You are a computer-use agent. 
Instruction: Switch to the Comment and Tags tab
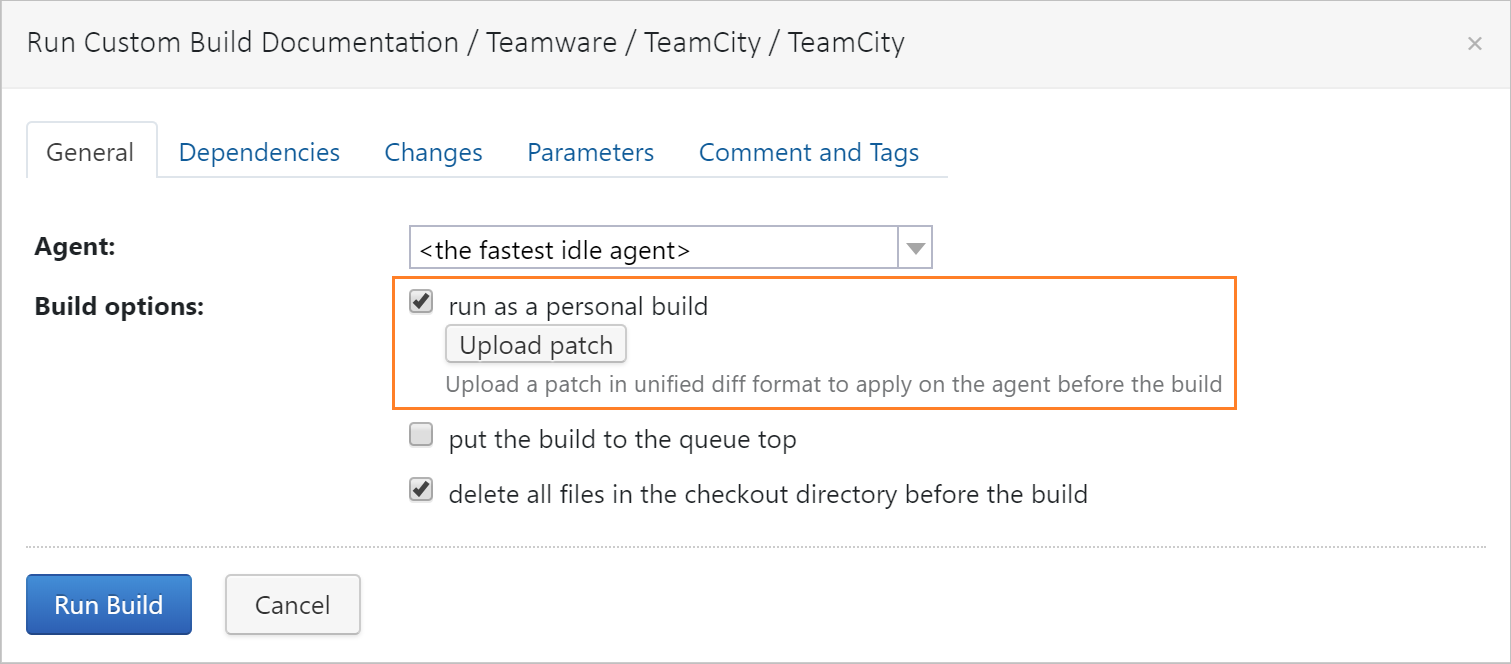click(808, 152)
